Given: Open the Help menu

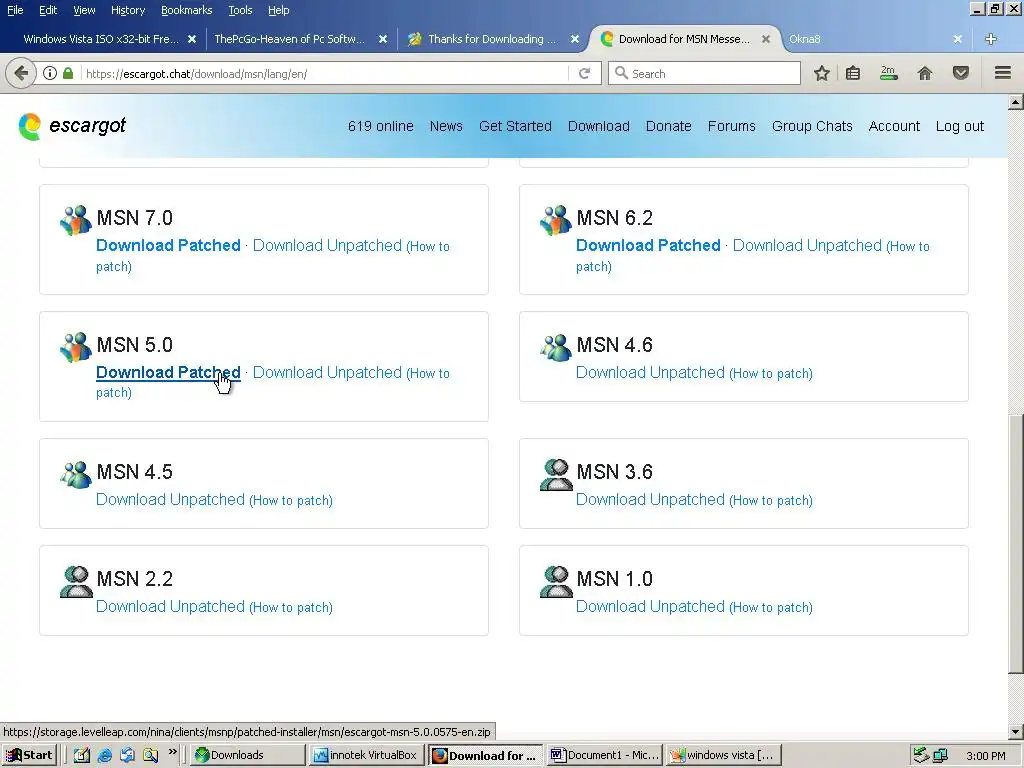Looking at the screenshot, I should pos(279,10).
